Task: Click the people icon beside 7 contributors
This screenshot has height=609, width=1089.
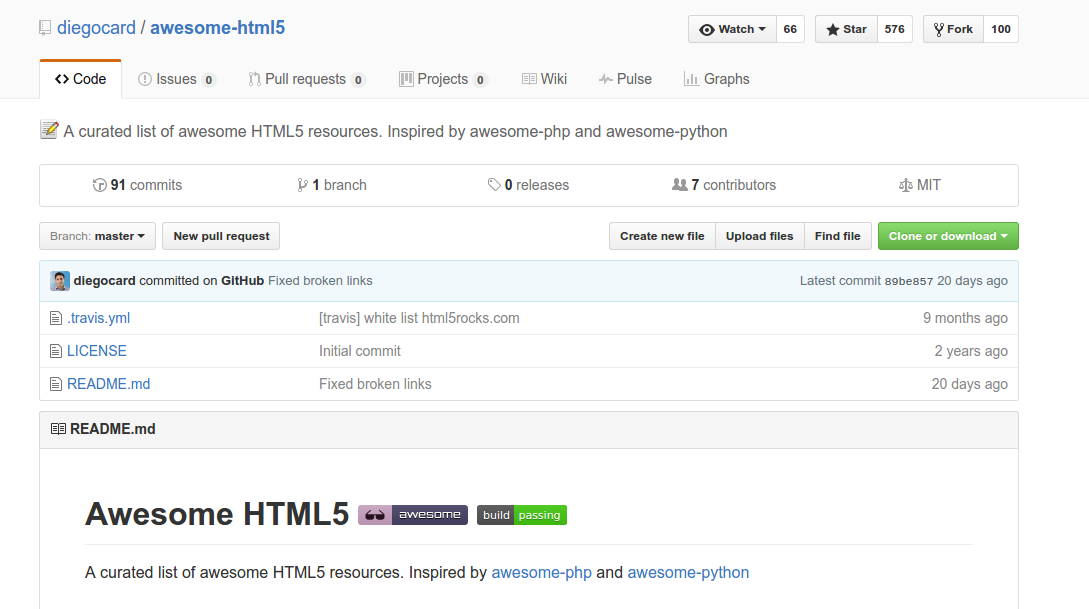Action: click(x=679, y=185)
